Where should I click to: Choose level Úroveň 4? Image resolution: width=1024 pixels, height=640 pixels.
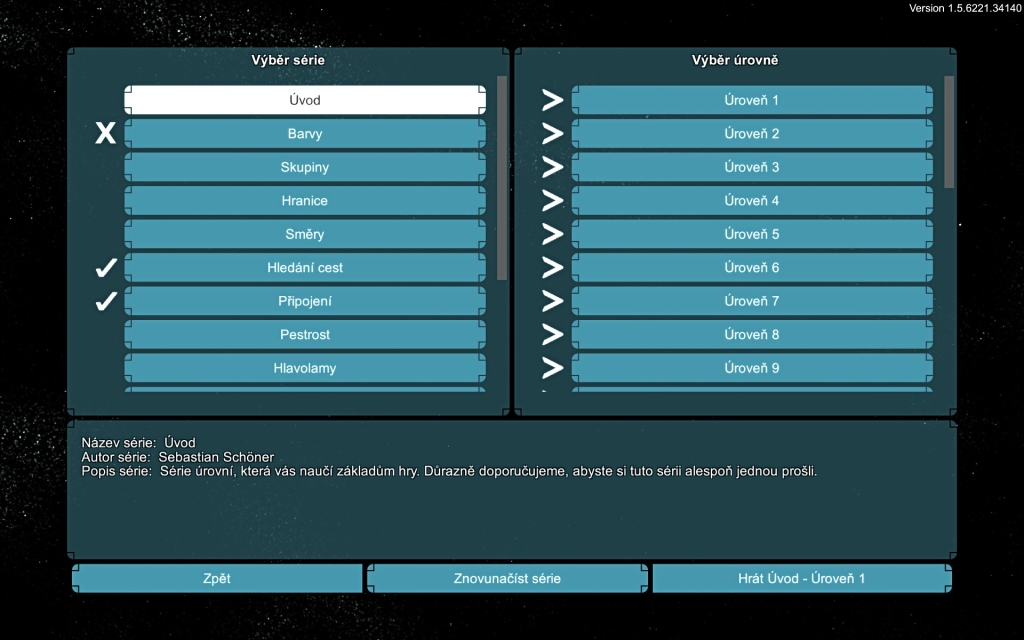pyautogui.click(x=752, y=201)
